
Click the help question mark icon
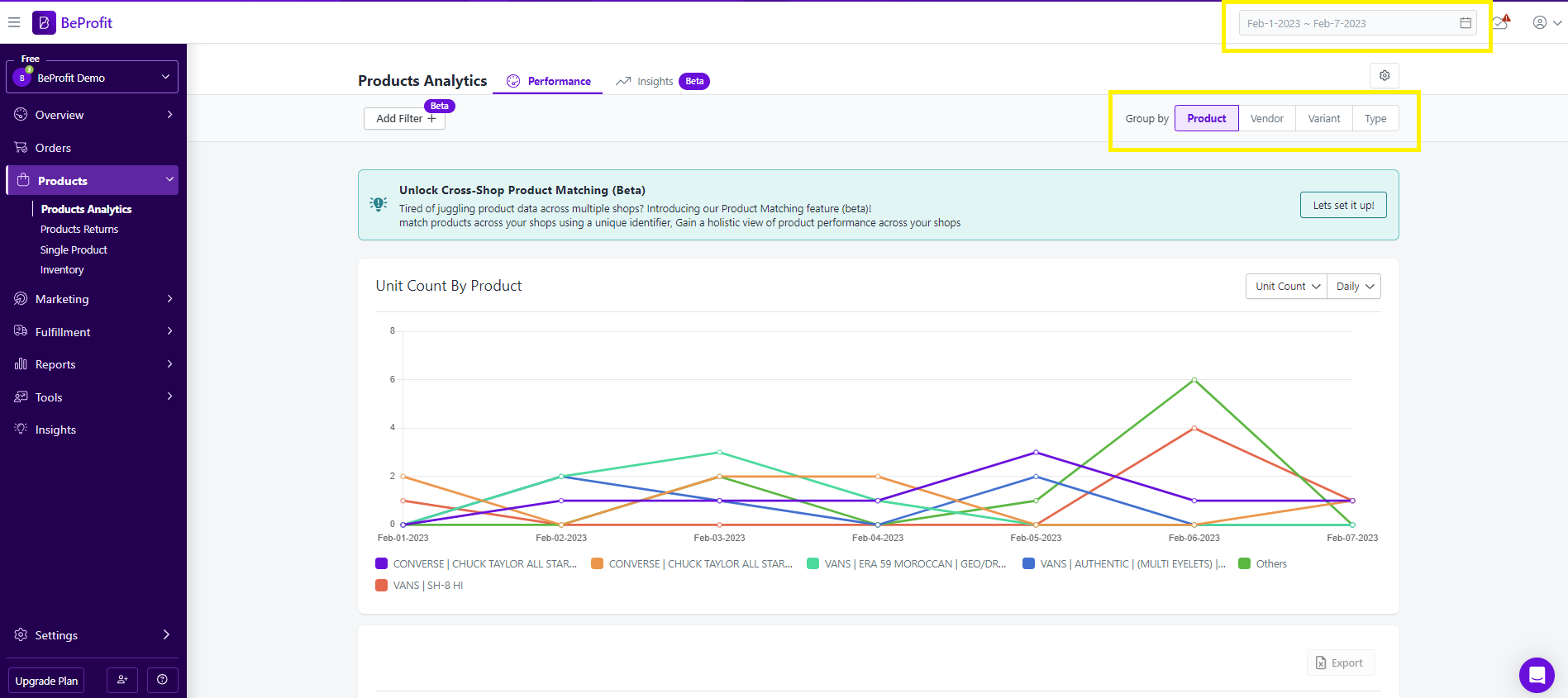click(162, 680)
